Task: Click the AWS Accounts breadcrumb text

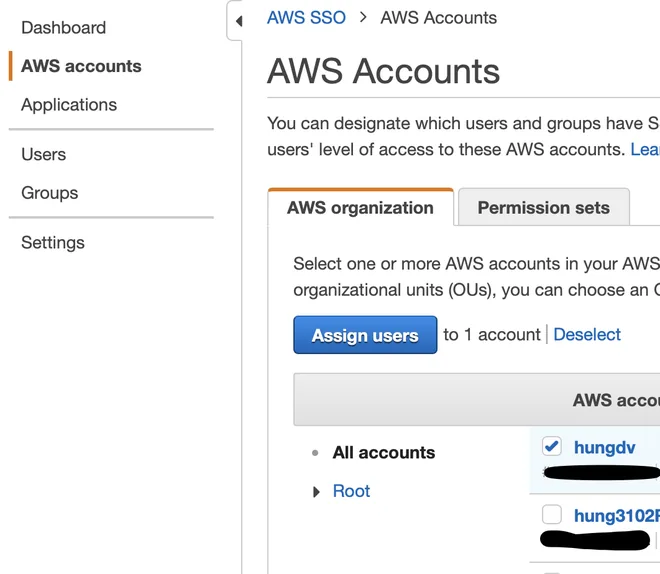Action: coord(438,18)
